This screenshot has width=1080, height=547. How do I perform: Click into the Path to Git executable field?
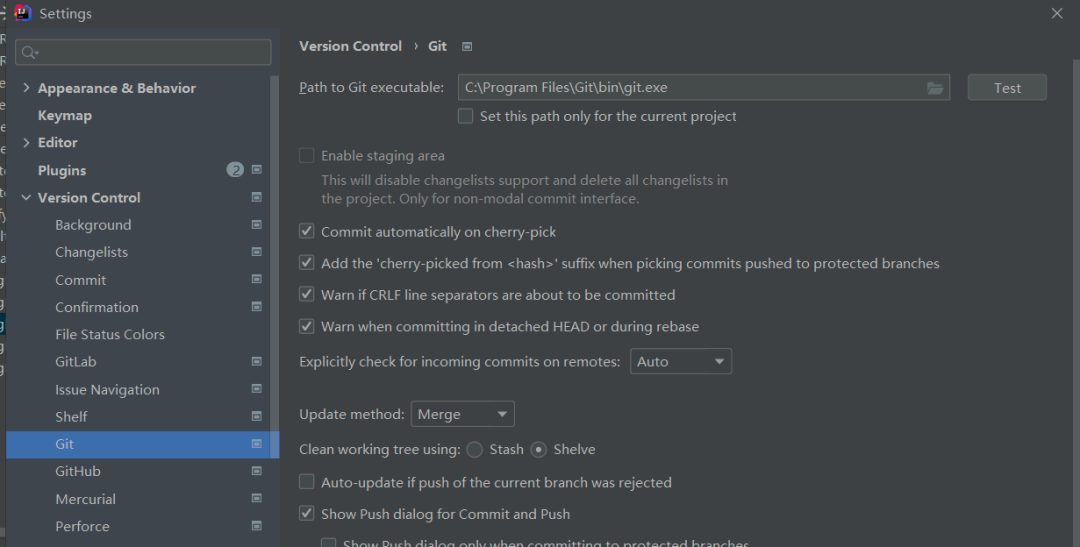coord(690,88)
